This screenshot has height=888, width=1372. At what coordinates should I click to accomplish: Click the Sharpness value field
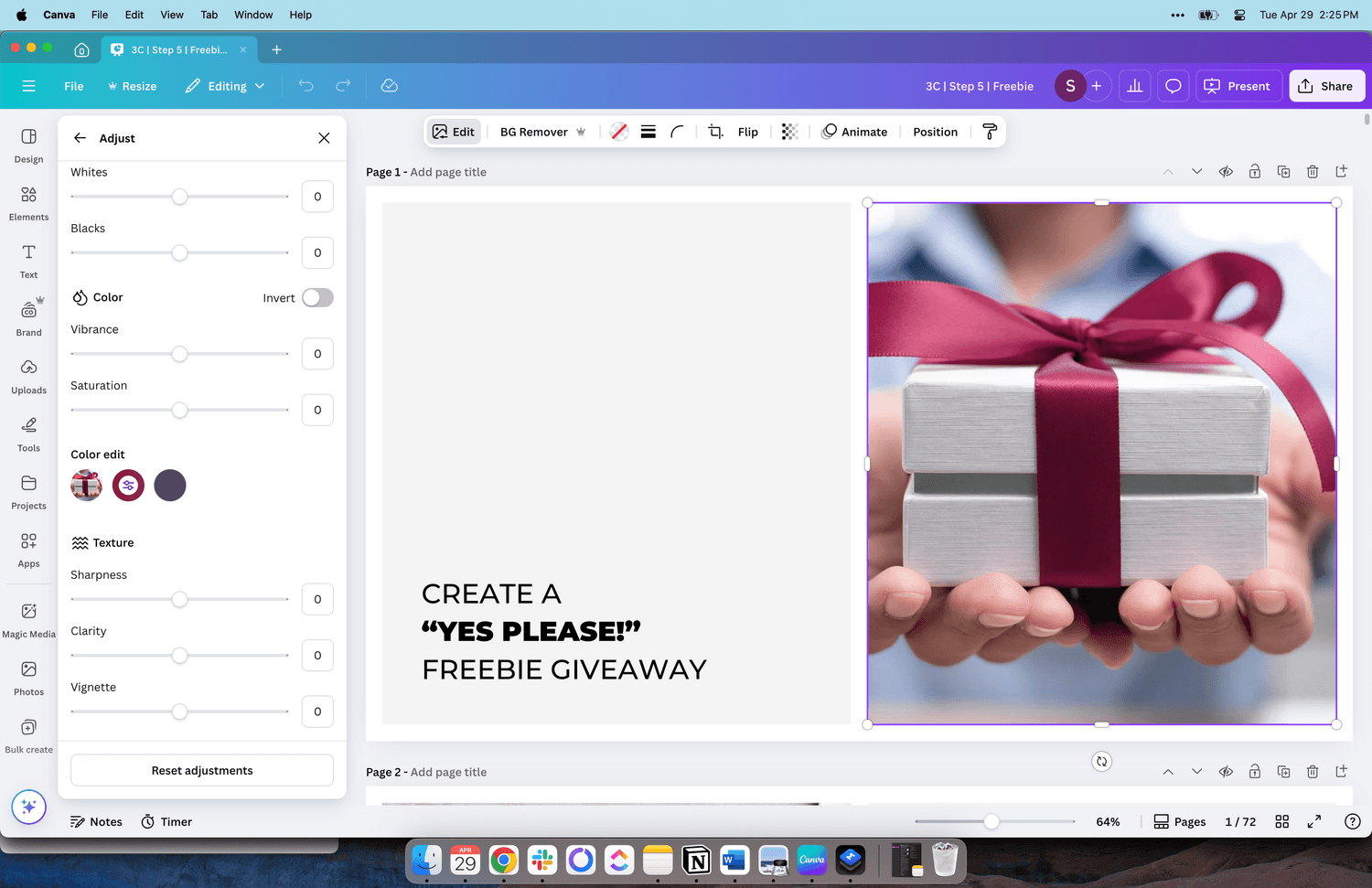[x=317, y=600]
